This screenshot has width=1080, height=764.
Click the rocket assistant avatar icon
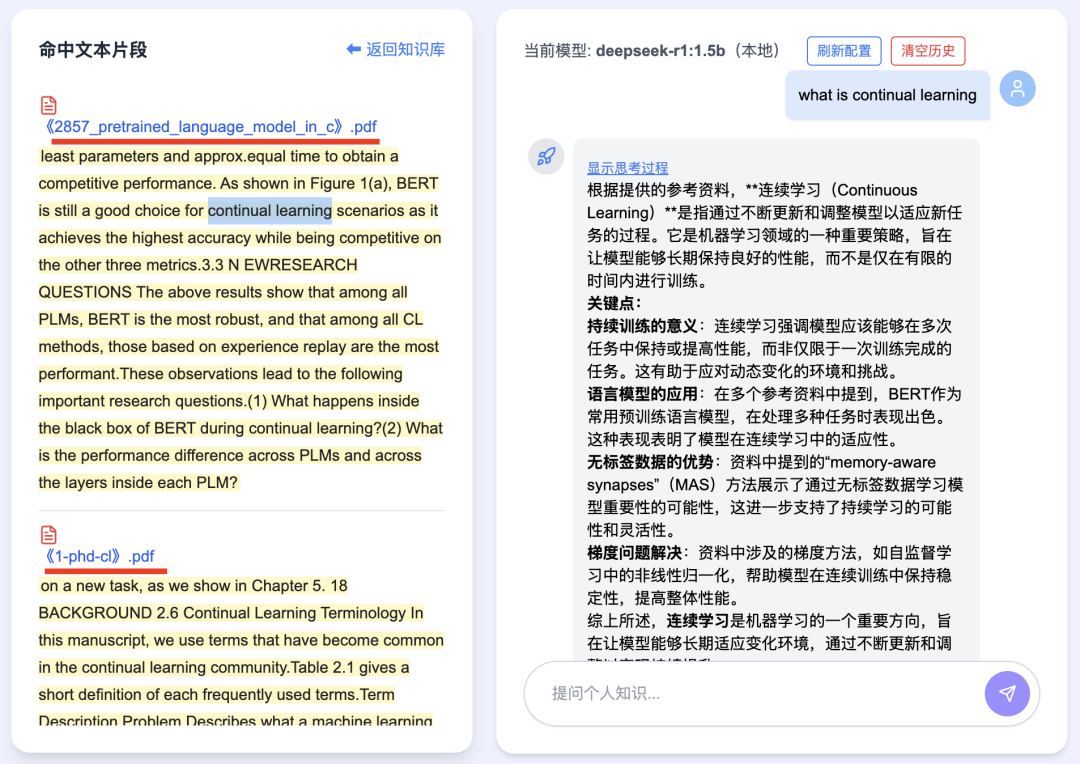pyautogui.click(x=546, y=156)
